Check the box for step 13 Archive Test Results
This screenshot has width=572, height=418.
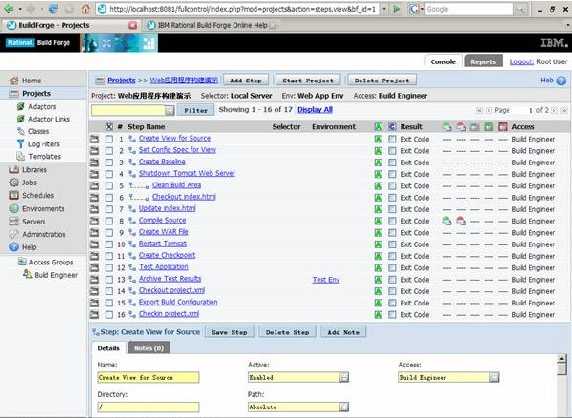click(109, 280)
